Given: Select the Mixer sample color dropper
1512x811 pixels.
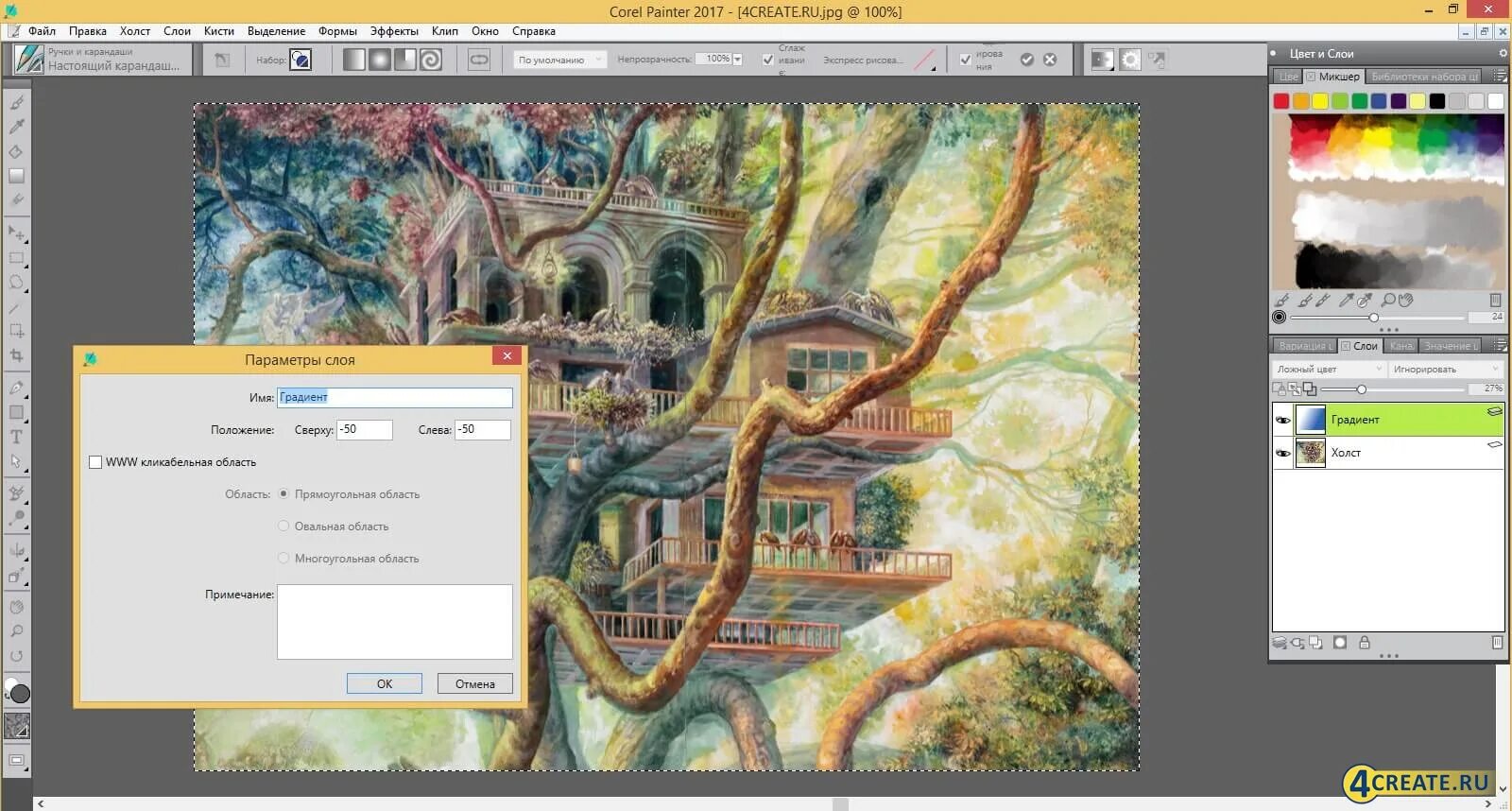Looking at the screenshot, I should (1346, 300).
